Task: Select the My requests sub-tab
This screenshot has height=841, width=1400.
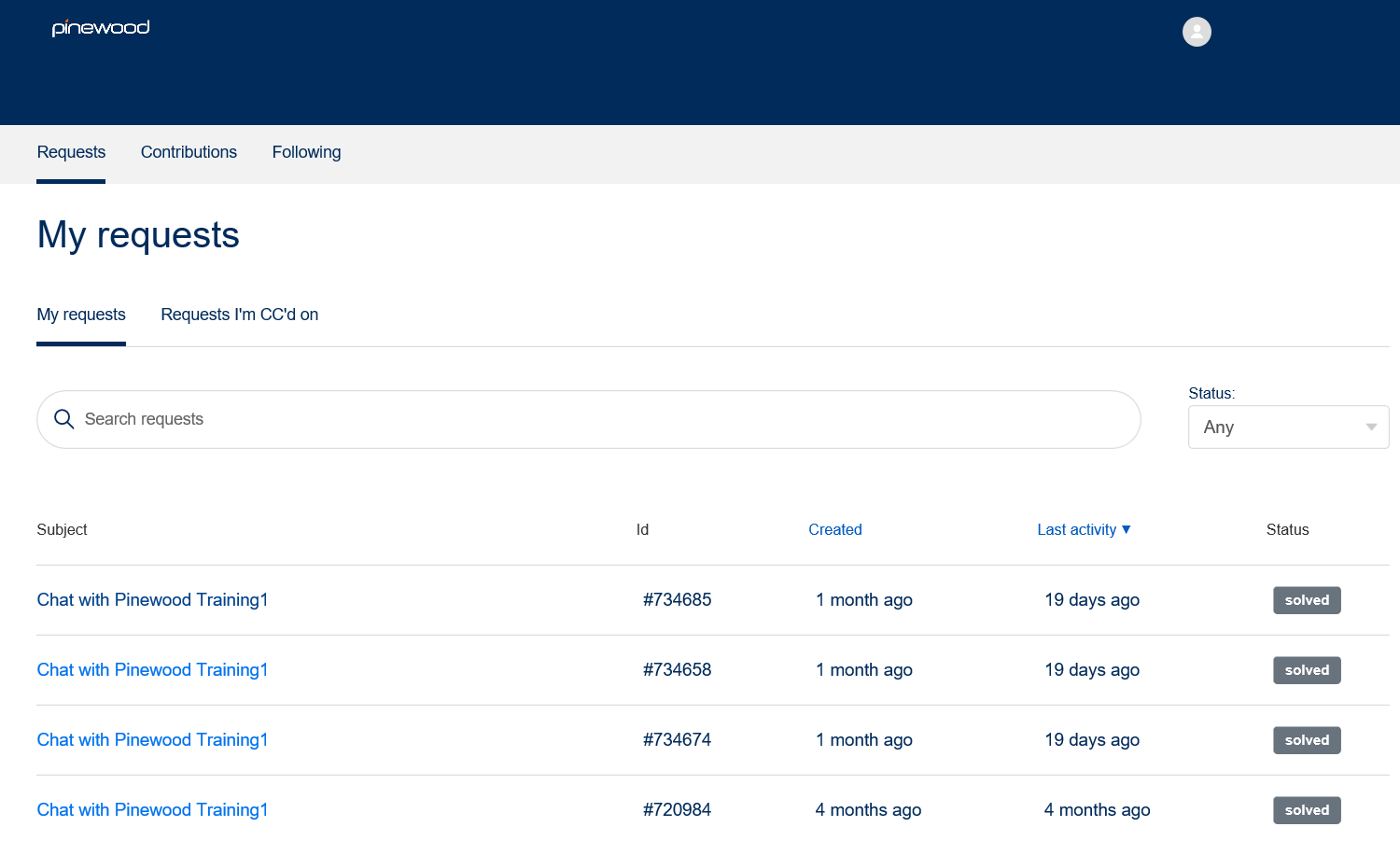Action: [81, 315]
